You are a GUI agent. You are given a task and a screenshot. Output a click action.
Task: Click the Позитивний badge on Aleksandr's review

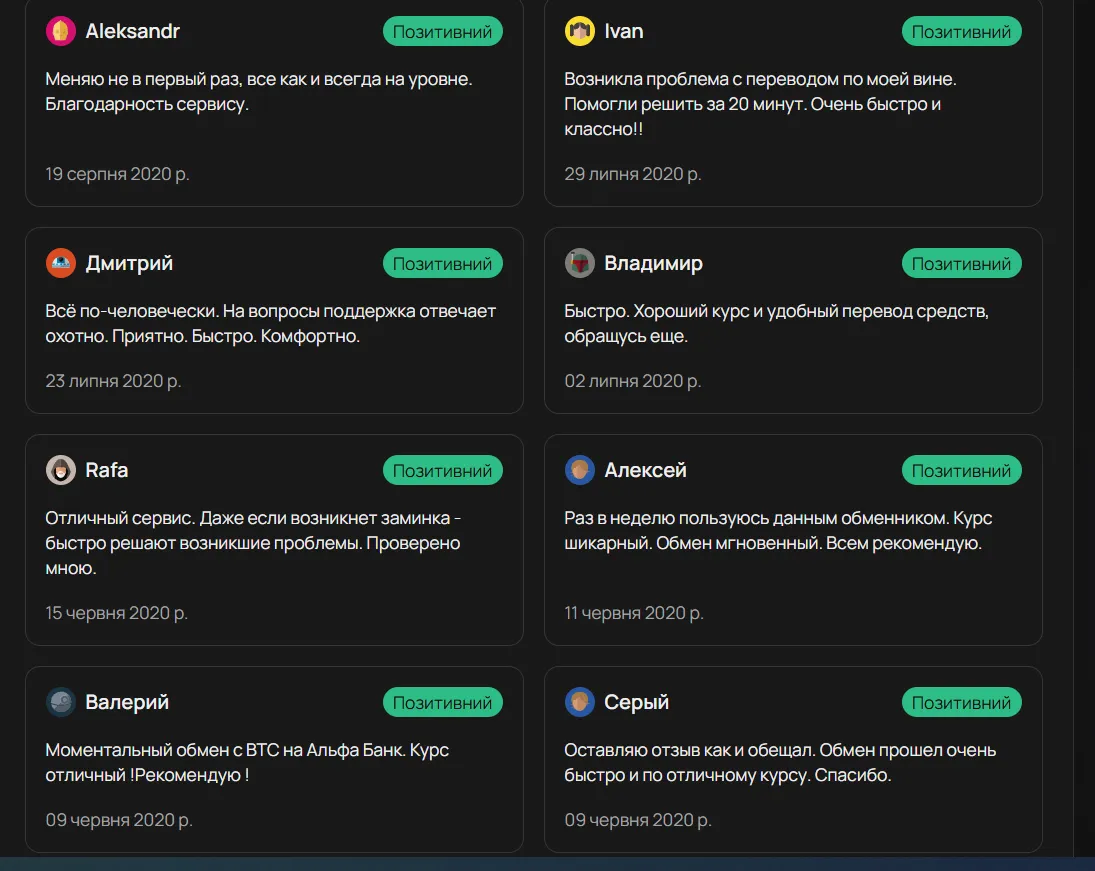click(443, 31)
